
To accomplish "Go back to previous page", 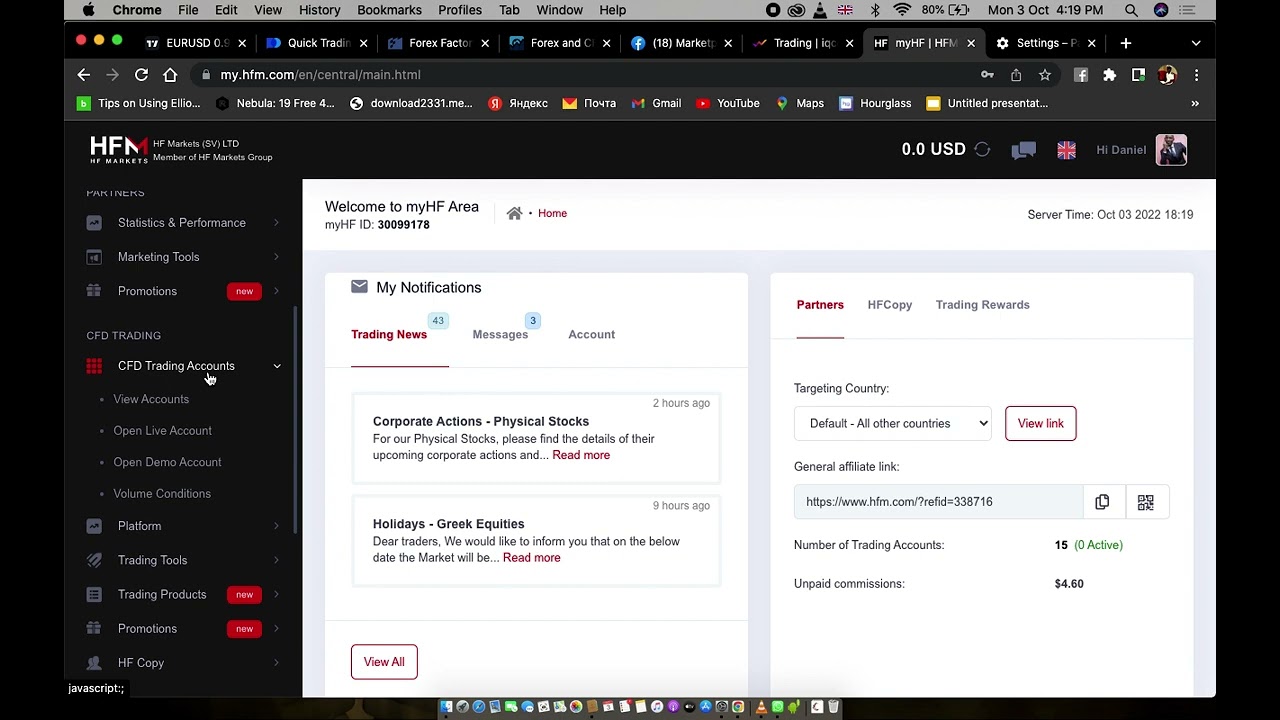I will click(84, 75).
